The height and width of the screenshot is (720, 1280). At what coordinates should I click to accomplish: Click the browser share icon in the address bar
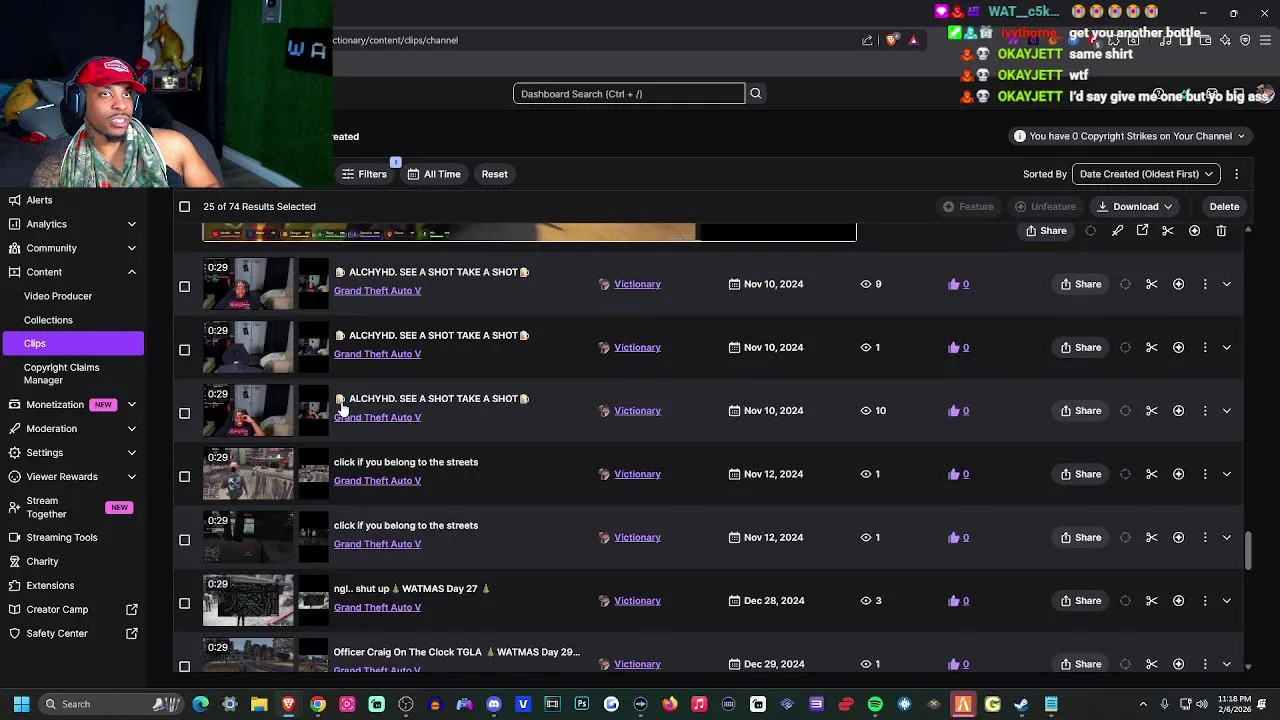[x=867, y=40]
